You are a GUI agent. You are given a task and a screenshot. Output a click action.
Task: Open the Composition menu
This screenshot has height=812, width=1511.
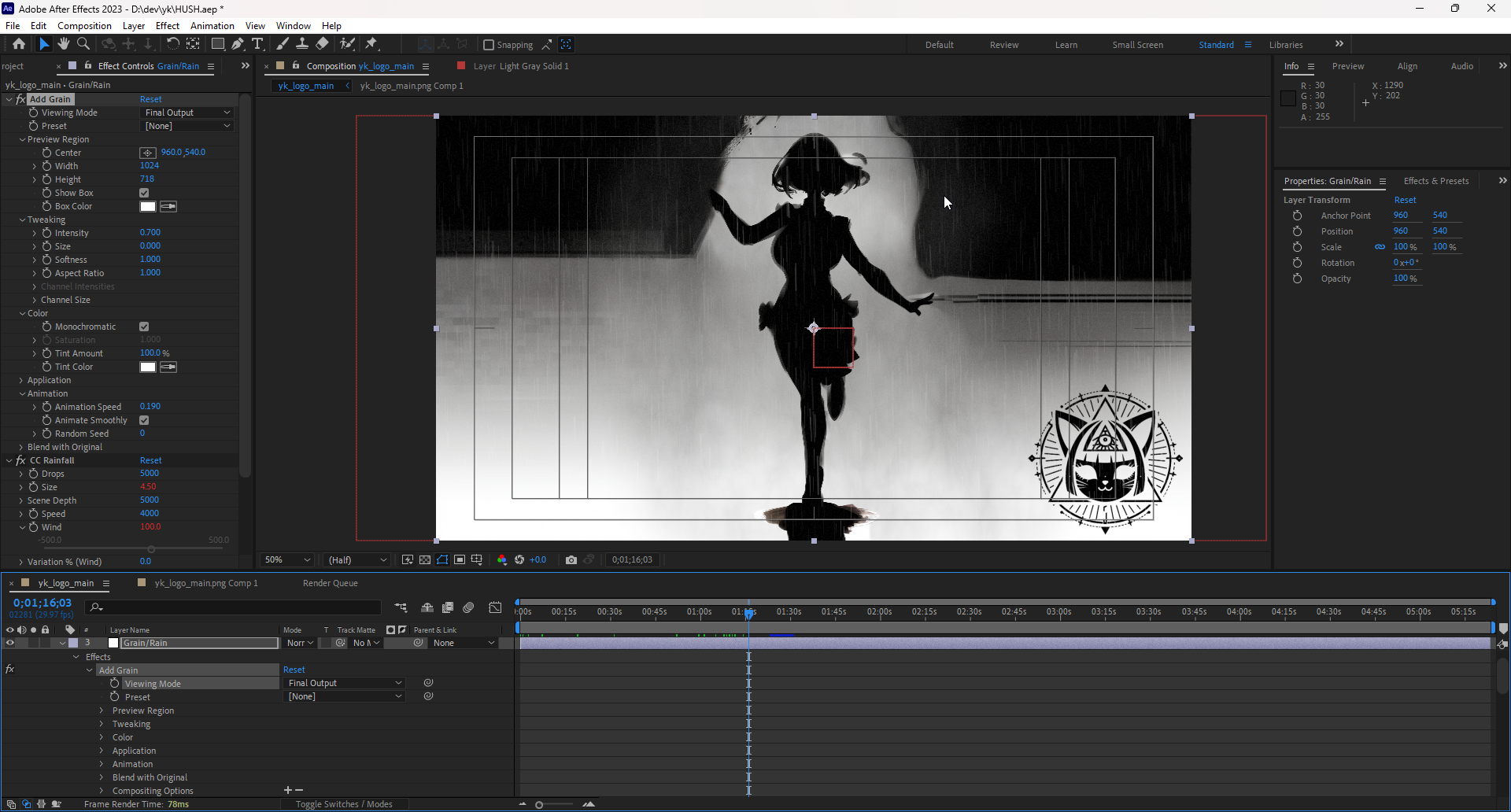84,26
